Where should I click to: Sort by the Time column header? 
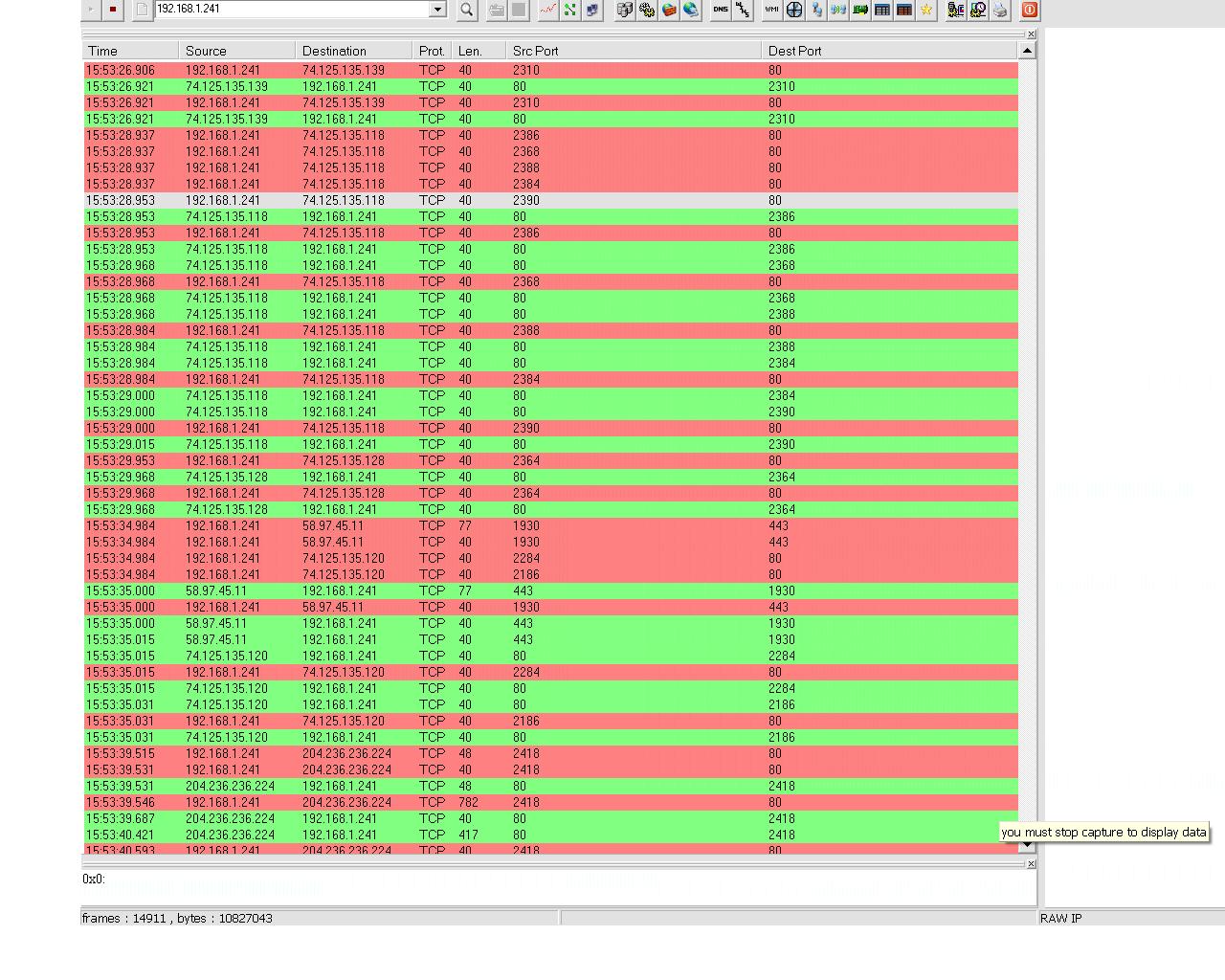click(130, 51)
